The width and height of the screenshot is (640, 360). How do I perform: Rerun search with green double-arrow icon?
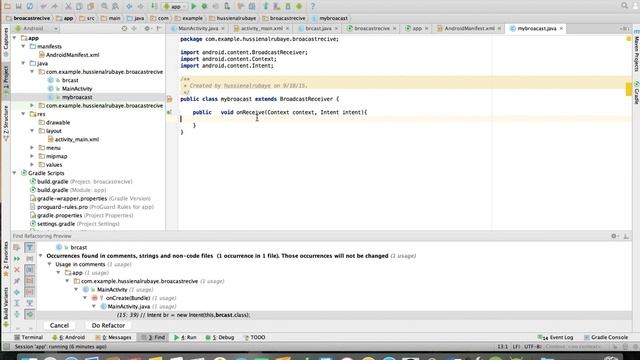pos(17,259)
